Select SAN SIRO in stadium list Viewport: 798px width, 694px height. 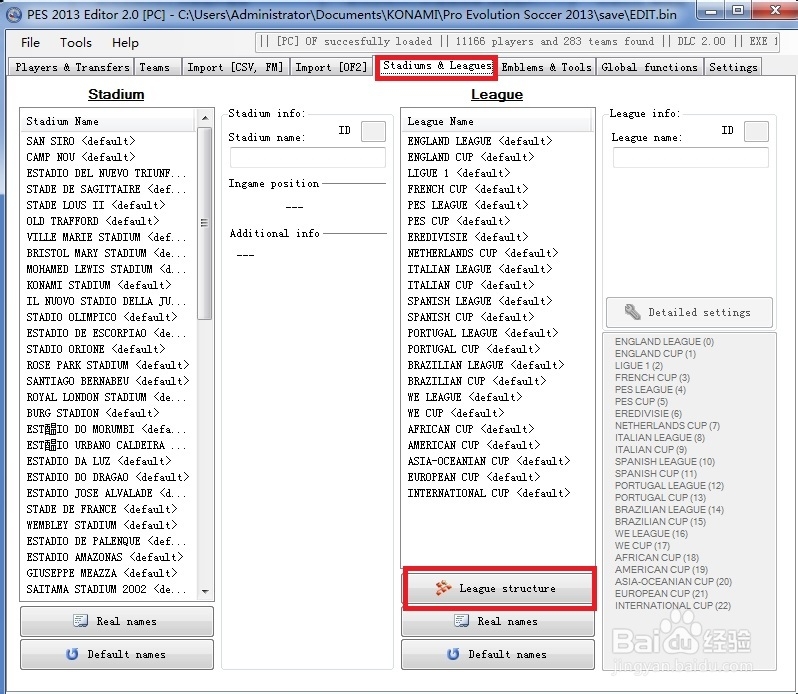(x=81, y=141)
